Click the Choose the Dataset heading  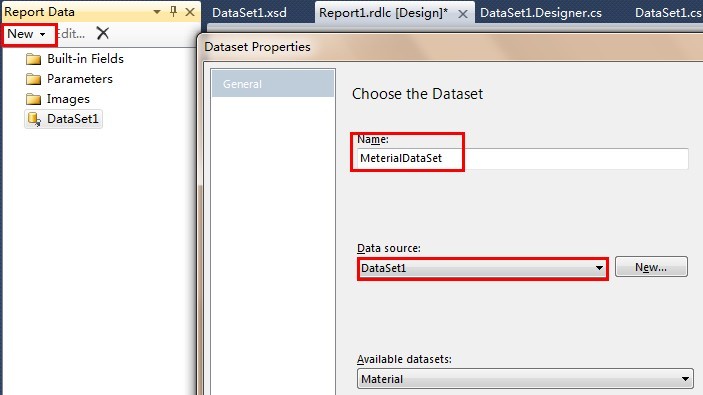(x=417, y=94)
